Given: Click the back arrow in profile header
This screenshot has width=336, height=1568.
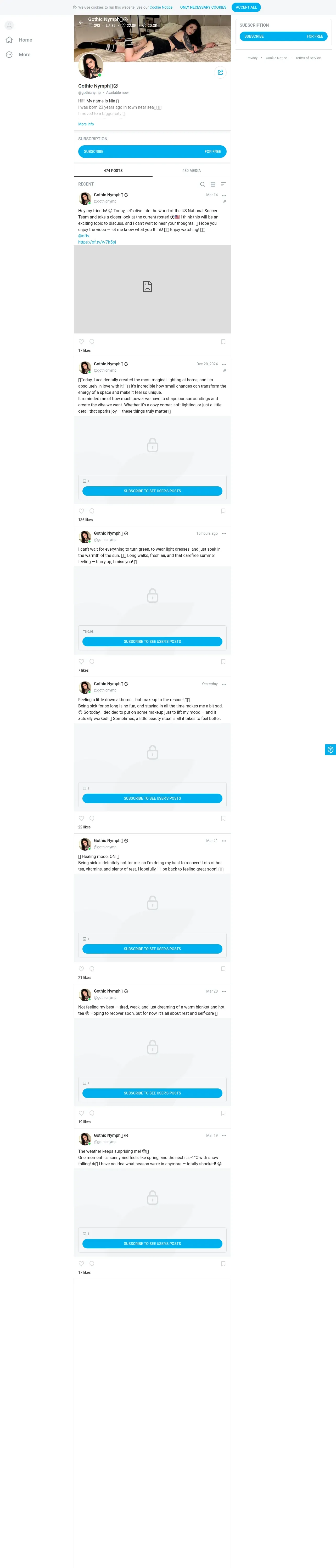Looking at the screenshot, I should coord(81,22).
